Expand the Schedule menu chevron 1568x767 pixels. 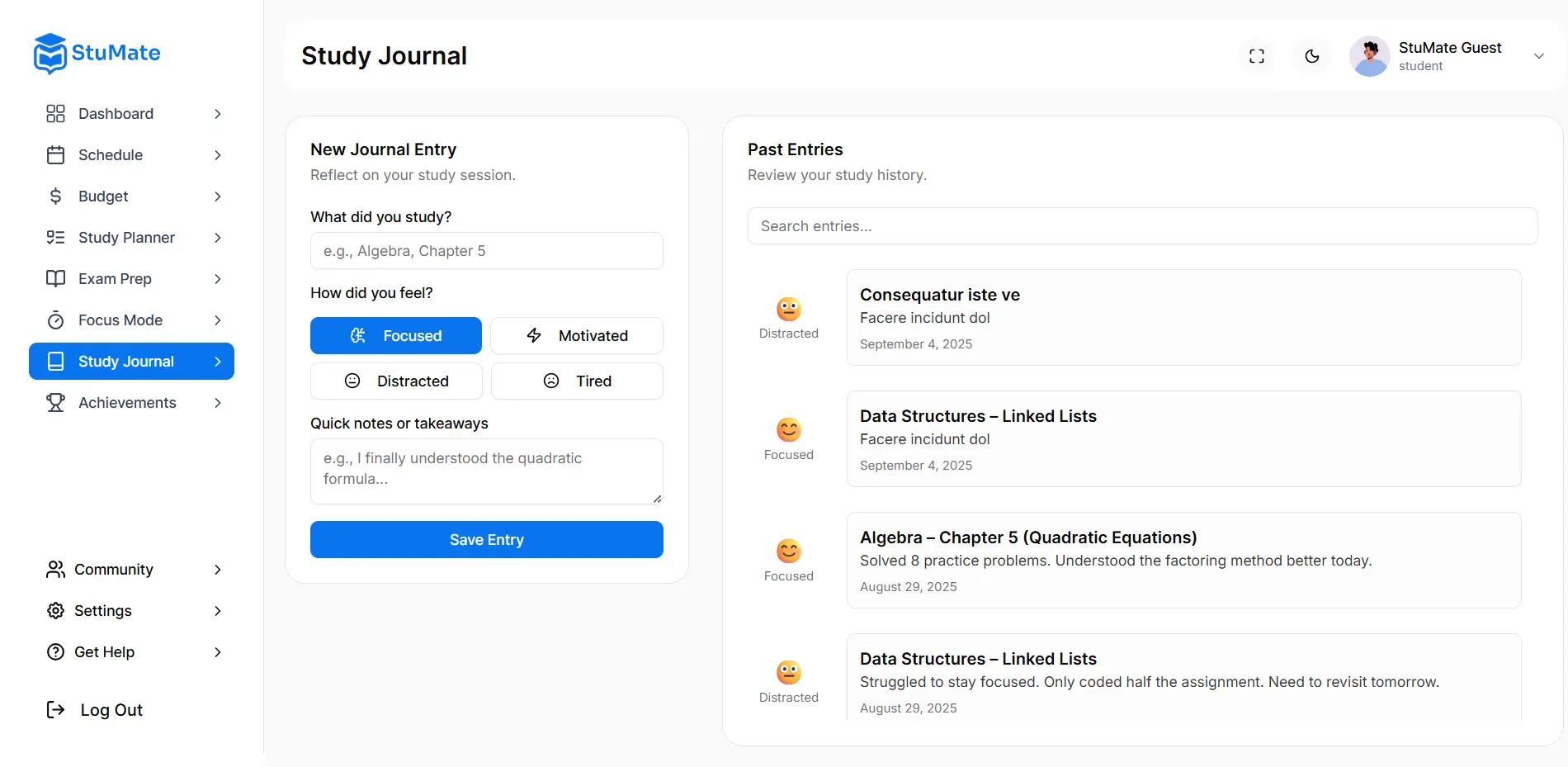[x=218, y=155]
